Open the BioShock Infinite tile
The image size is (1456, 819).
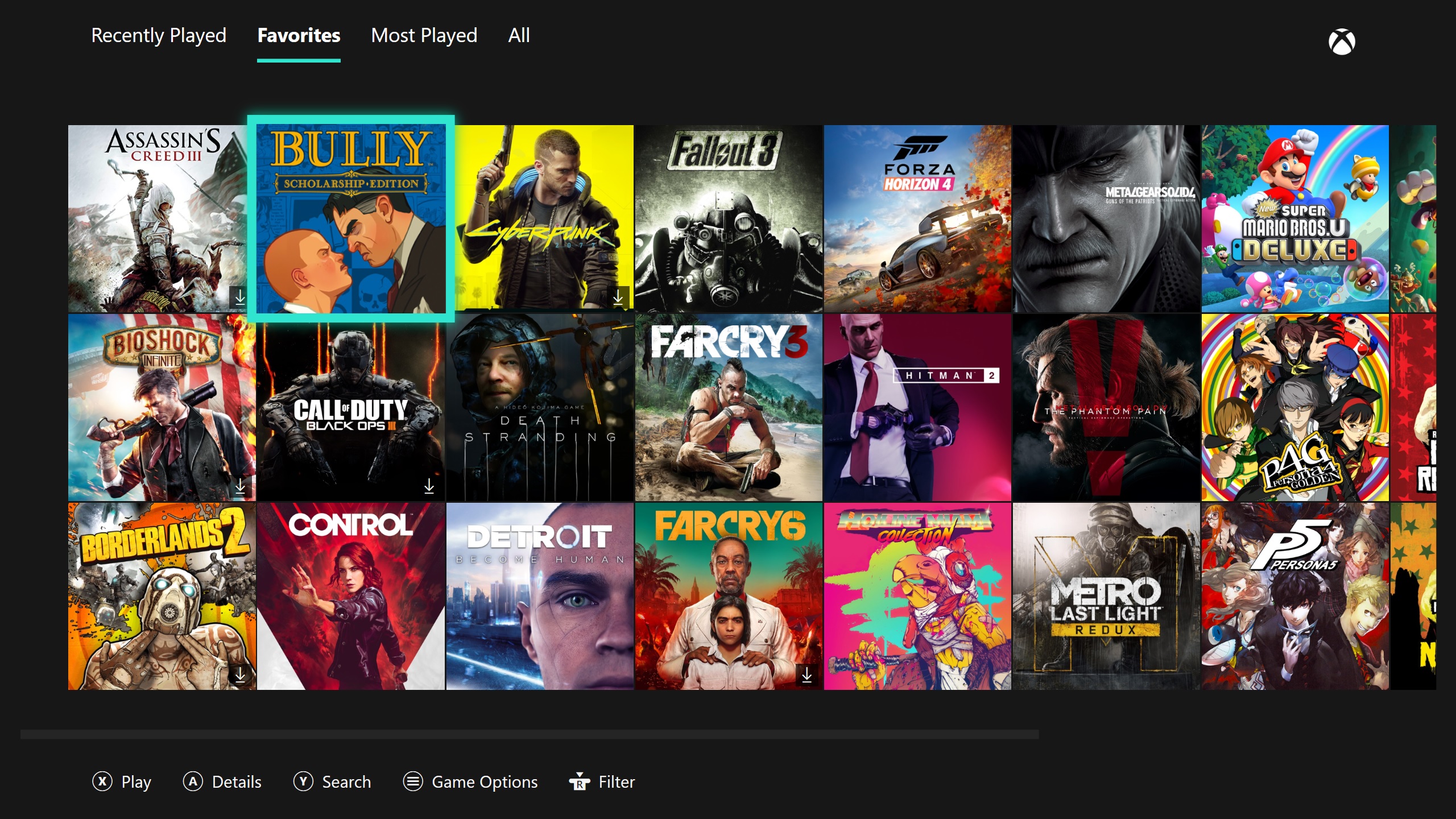(162, 408)
